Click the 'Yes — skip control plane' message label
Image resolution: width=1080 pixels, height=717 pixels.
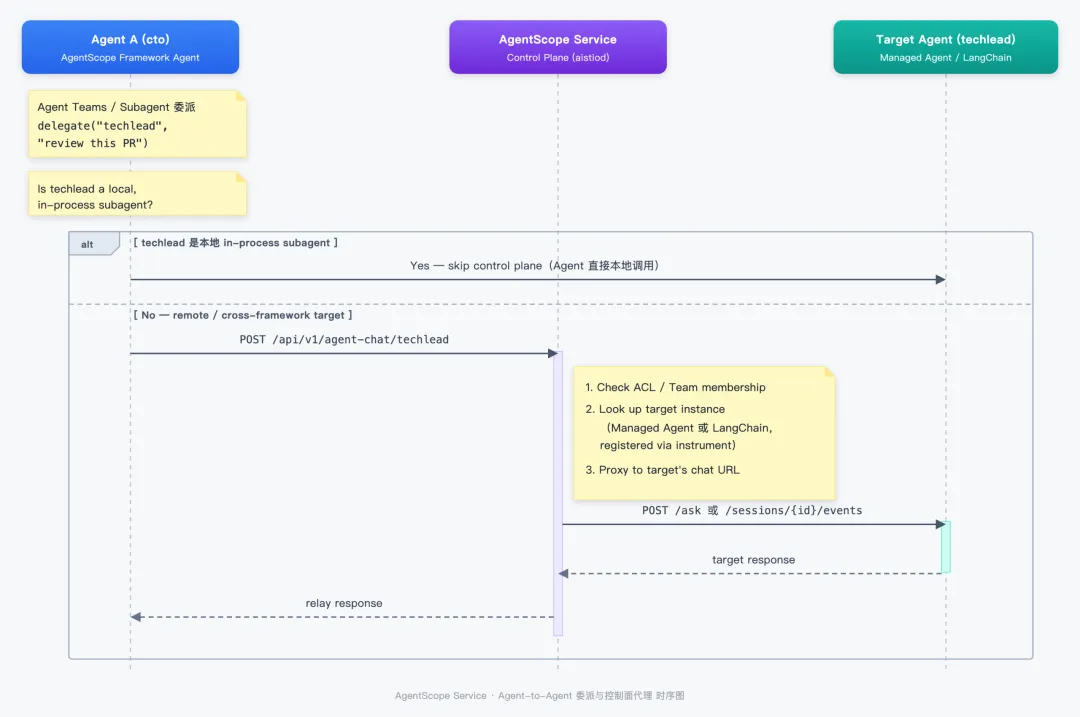click(534, 266)
